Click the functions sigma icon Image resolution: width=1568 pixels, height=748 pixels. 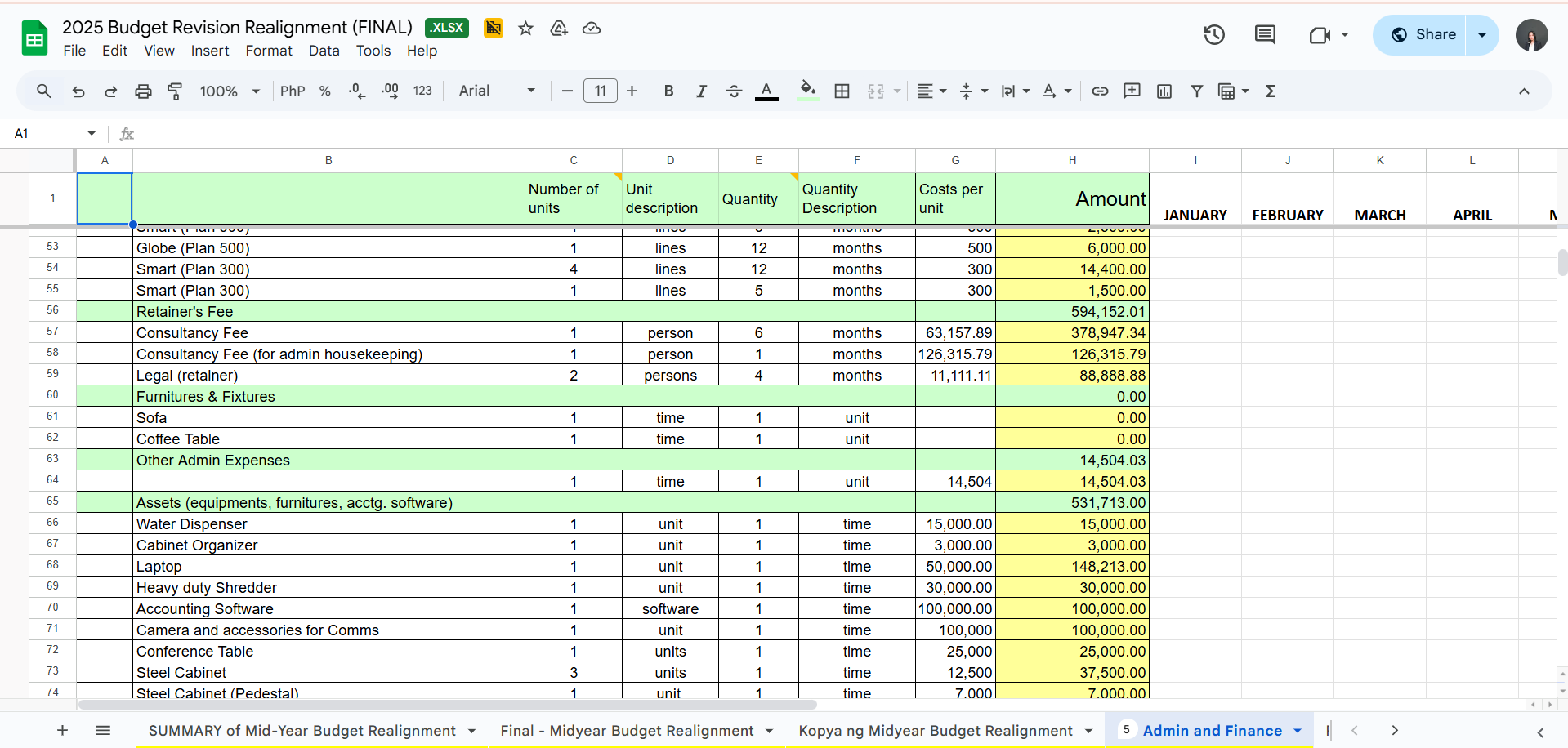1270,91
